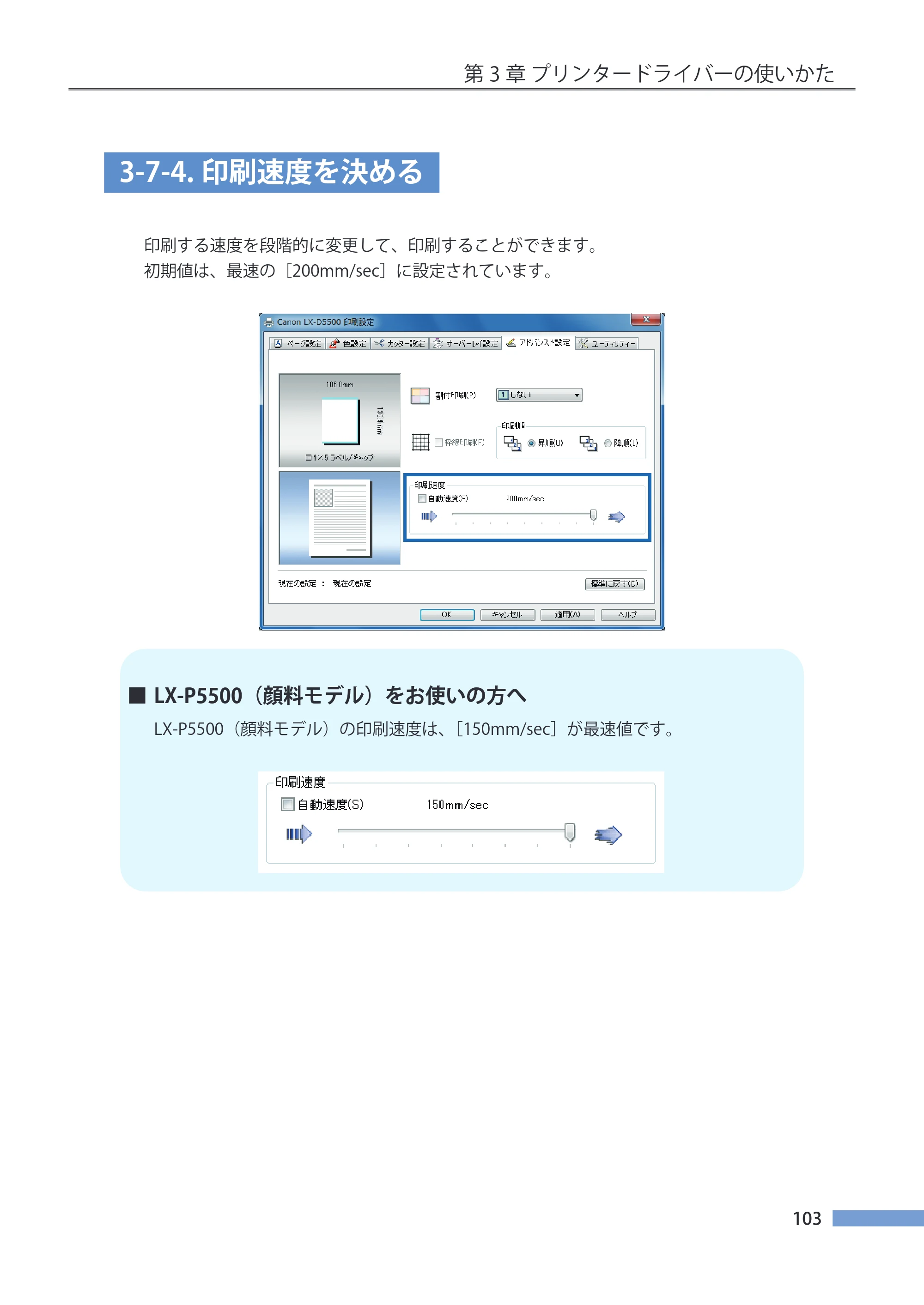Click the page number 103

tap(807, 1219)
